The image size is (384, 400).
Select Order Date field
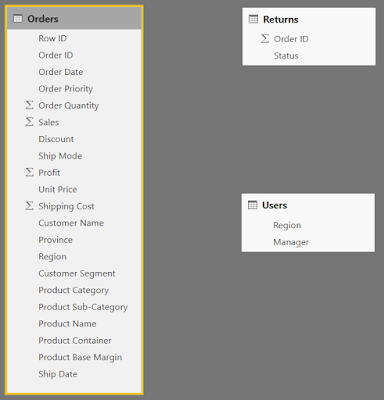click(75, 72)
